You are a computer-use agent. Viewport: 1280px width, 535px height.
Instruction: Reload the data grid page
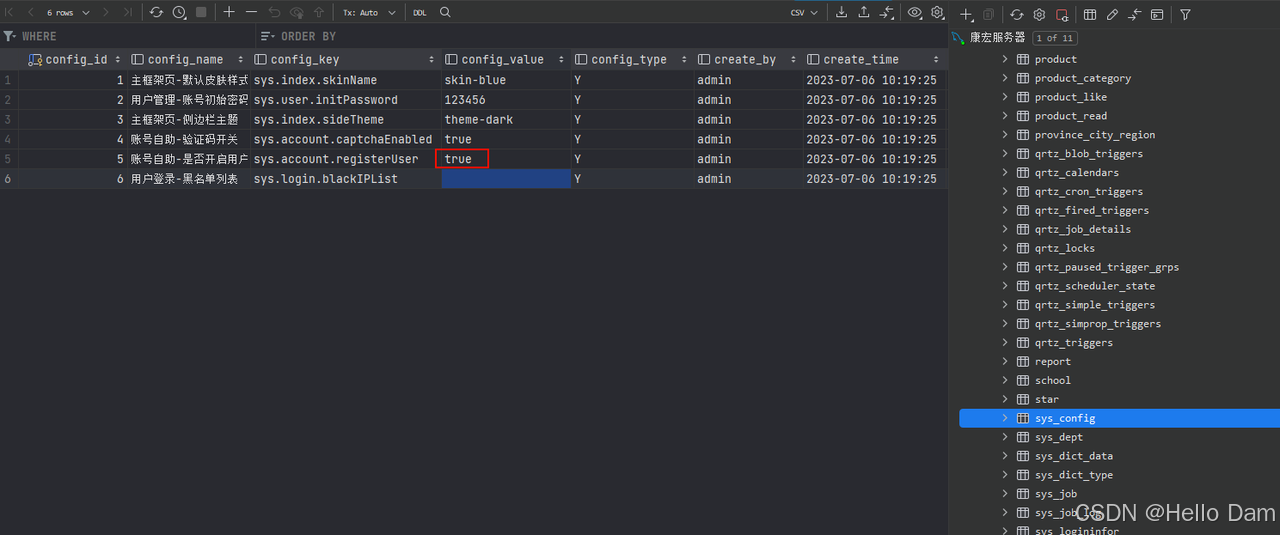pos(156,12)
